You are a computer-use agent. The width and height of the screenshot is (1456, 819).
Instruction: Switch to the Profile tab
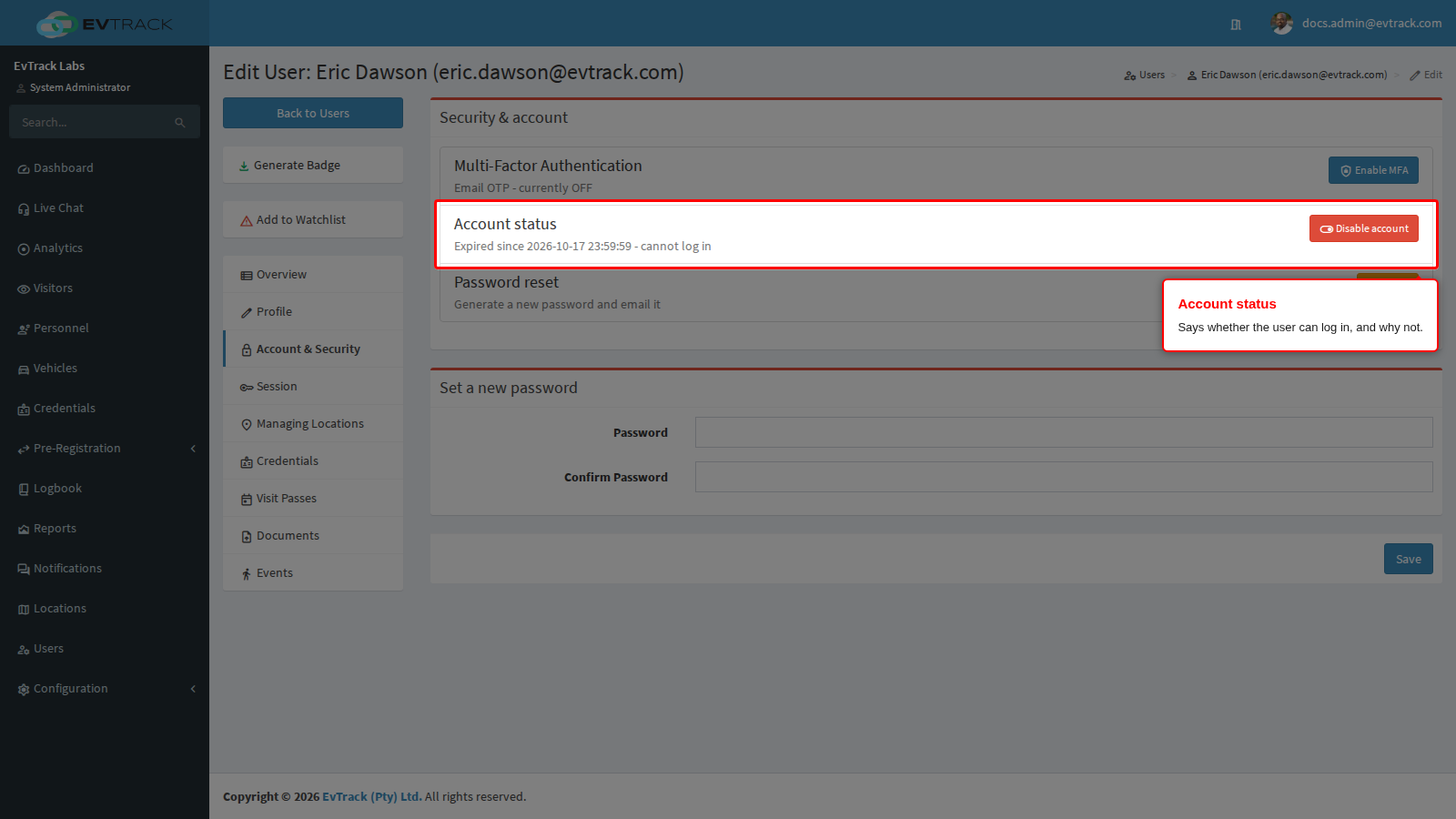click(x=313, y=312)
